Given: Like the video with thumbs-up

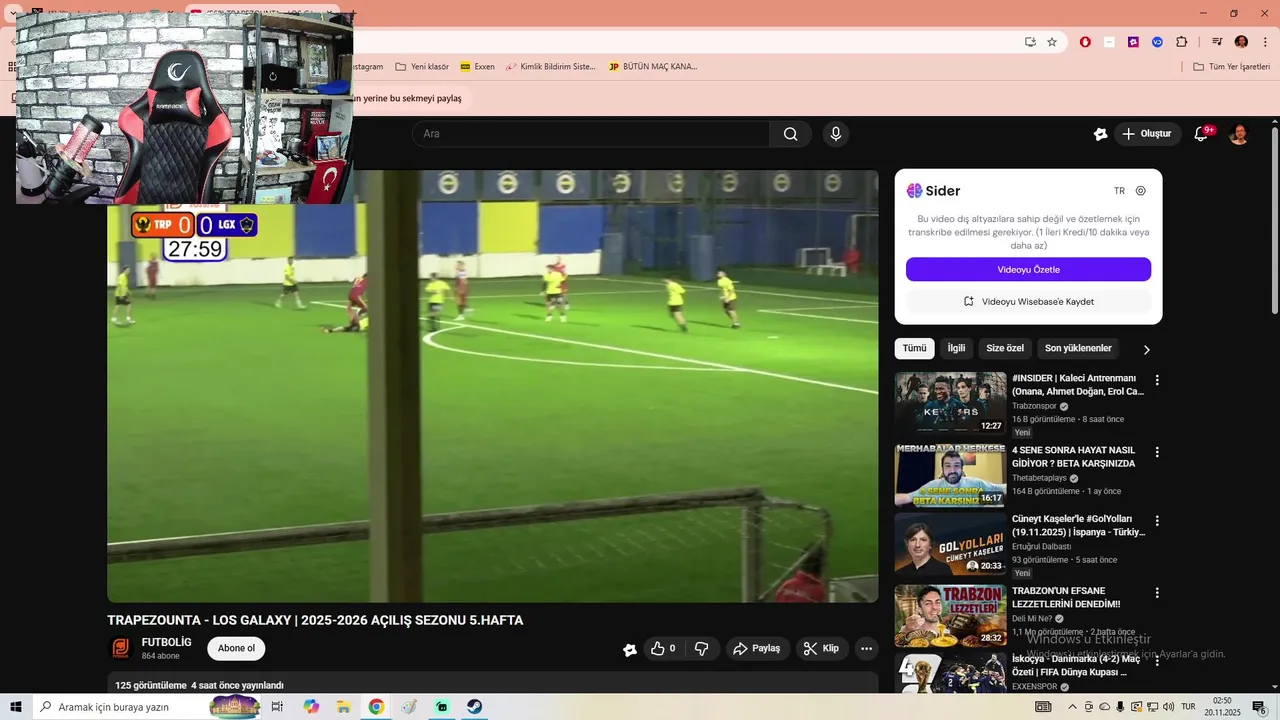Looking at the screenshot, I should point(664,649).
